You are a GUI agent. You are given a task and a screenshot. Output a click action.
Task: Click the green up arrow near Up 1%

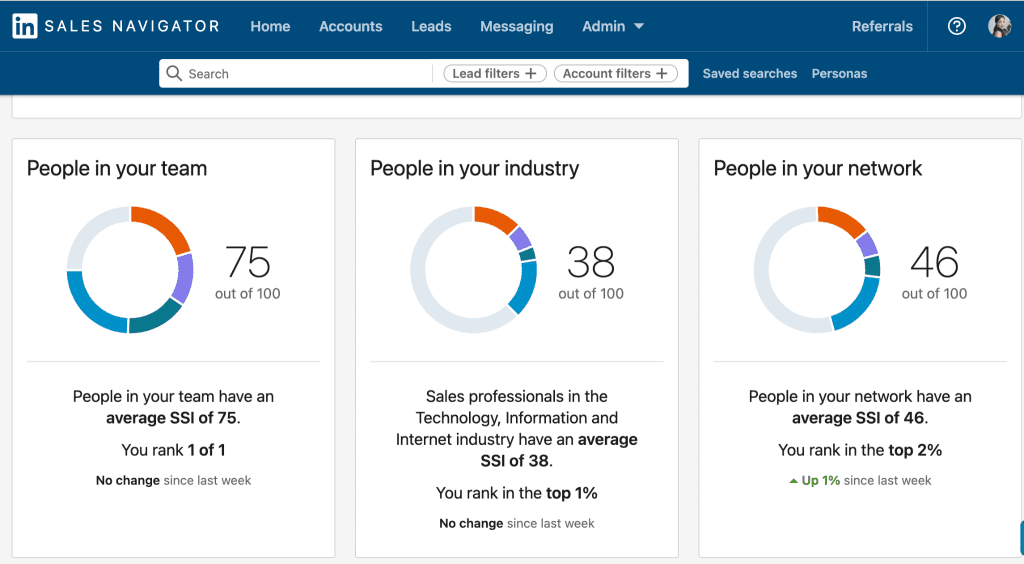coord(793,481)
